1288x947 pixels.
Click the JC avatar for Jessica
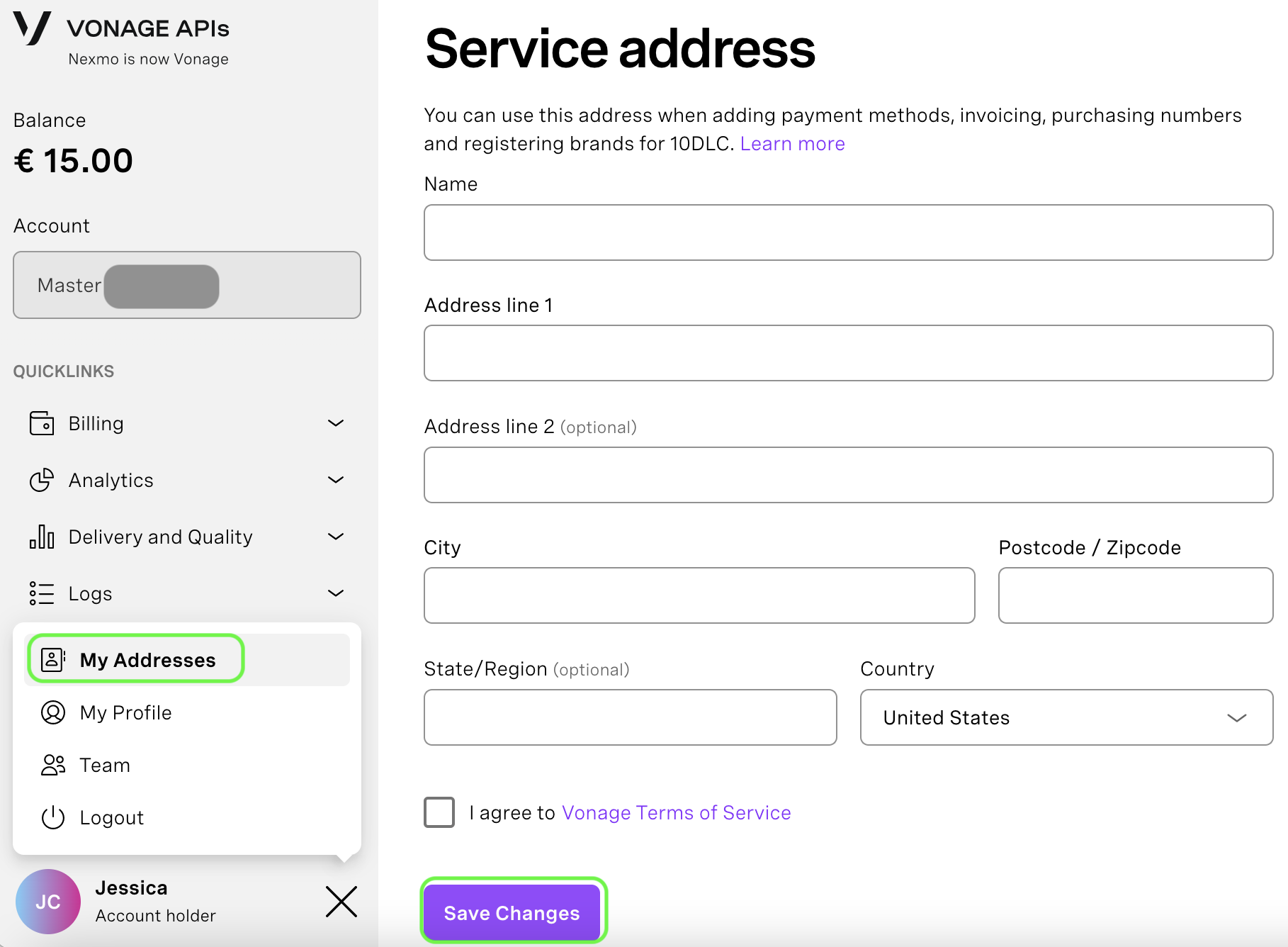point(47,901)
